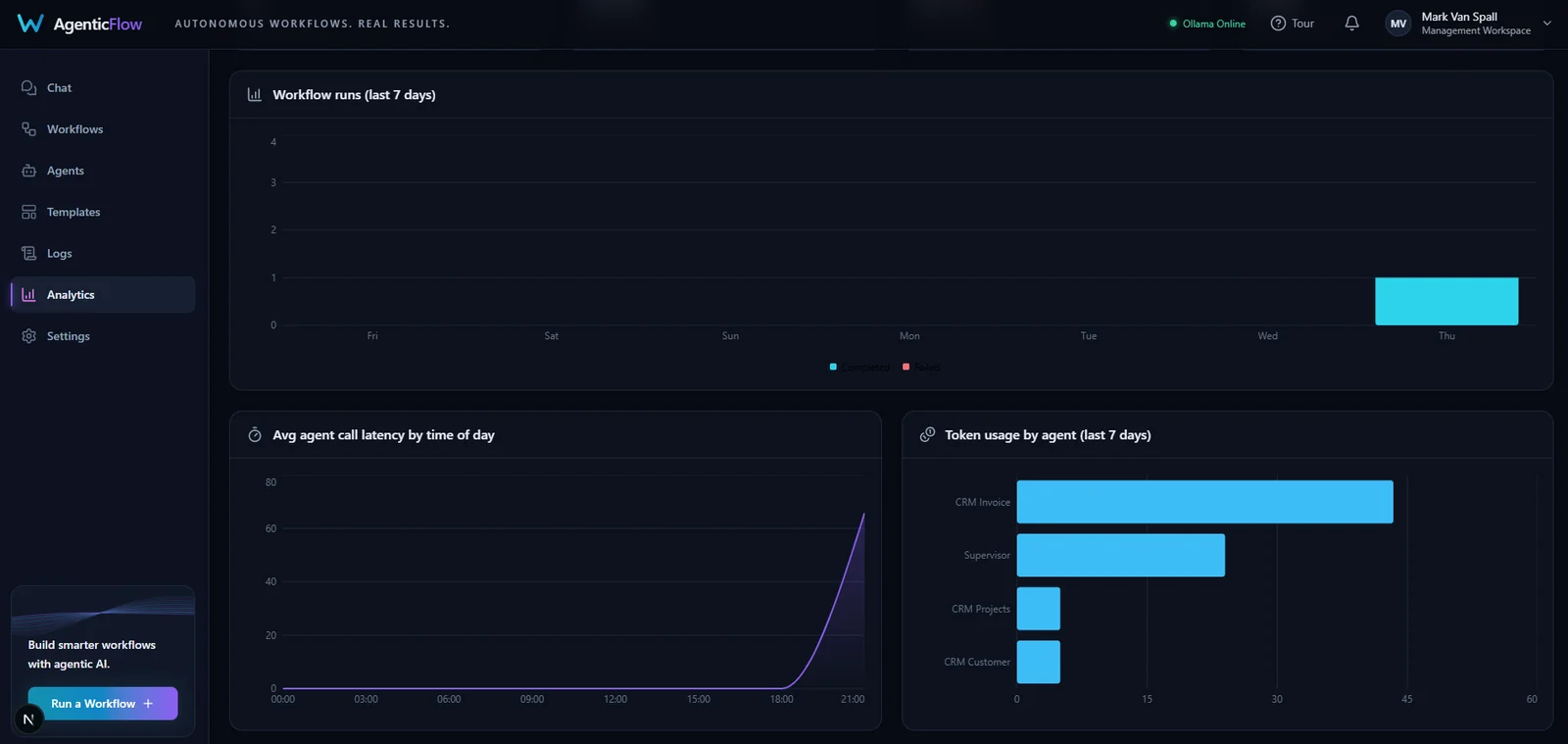Click the MV user avatar
Screen dimensions: 1568x744
coord(1398,24)
